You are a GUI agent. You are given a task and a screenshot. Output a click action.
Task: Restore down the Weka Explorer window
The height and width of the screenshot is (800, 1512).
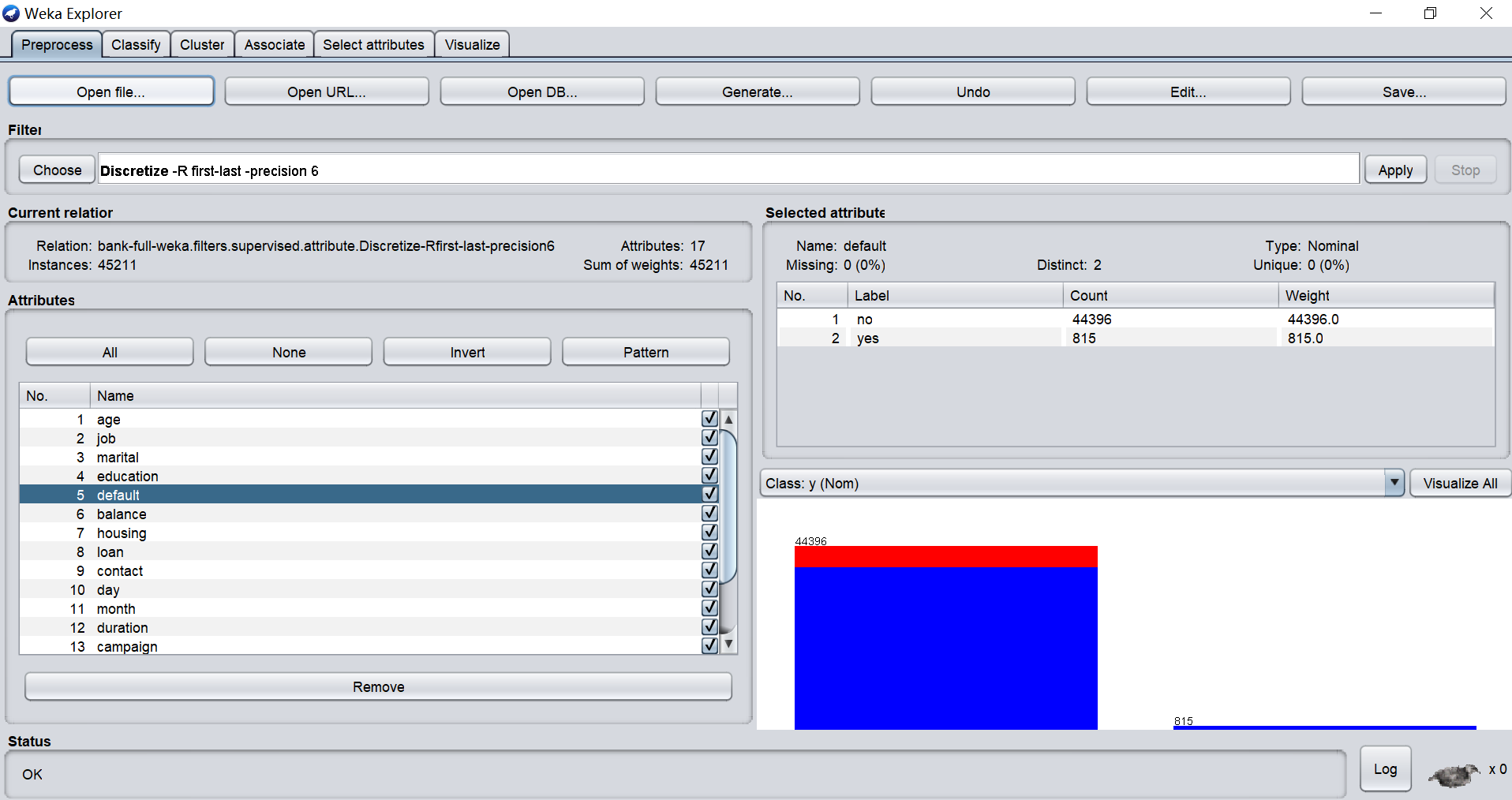point(1430,13)
